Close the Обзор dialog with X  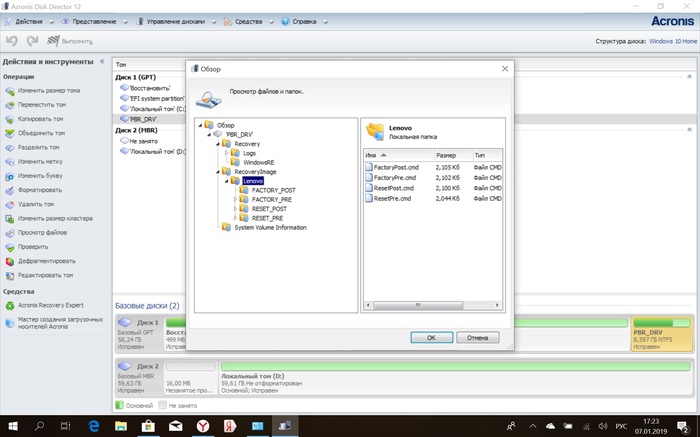505,69
